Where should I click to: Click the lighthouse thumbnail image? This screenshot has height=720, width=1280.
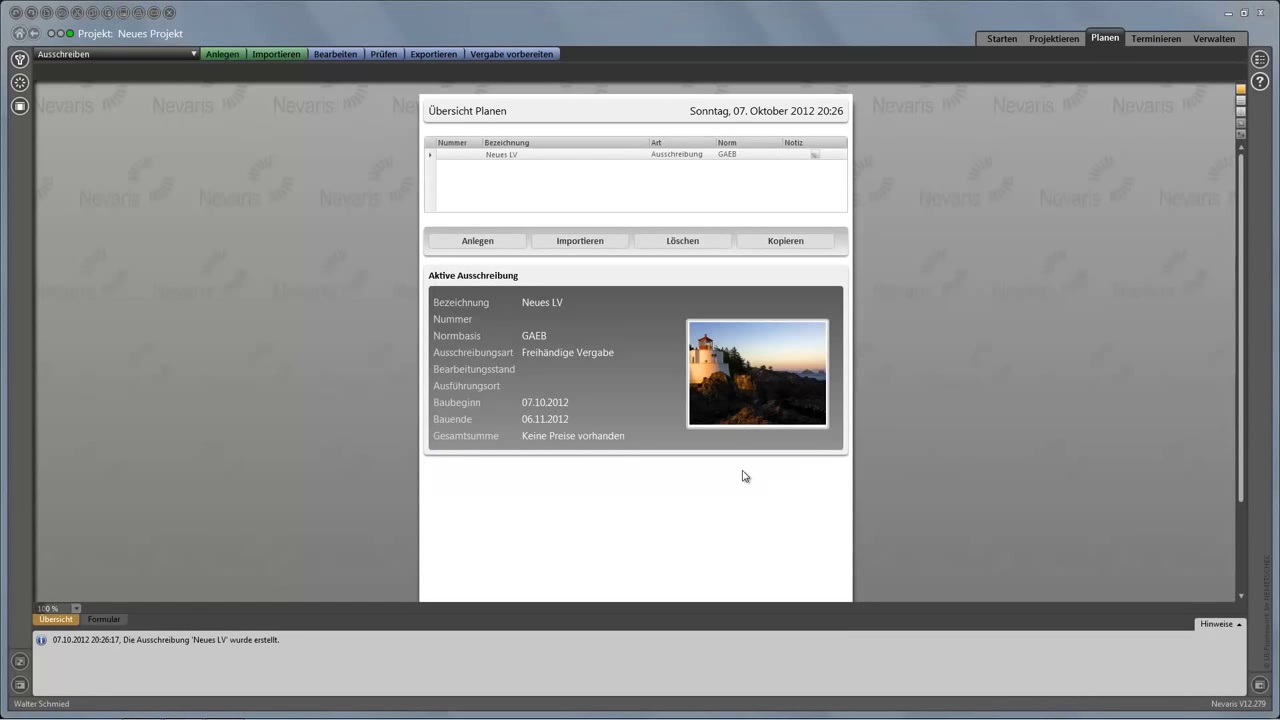pyautogui.click(x=757, y=373)
